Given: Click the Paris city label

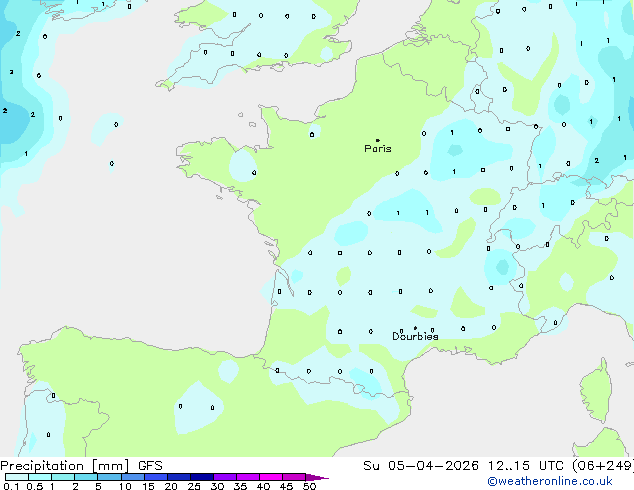Looking at the screenshot, I should [378, 148].
